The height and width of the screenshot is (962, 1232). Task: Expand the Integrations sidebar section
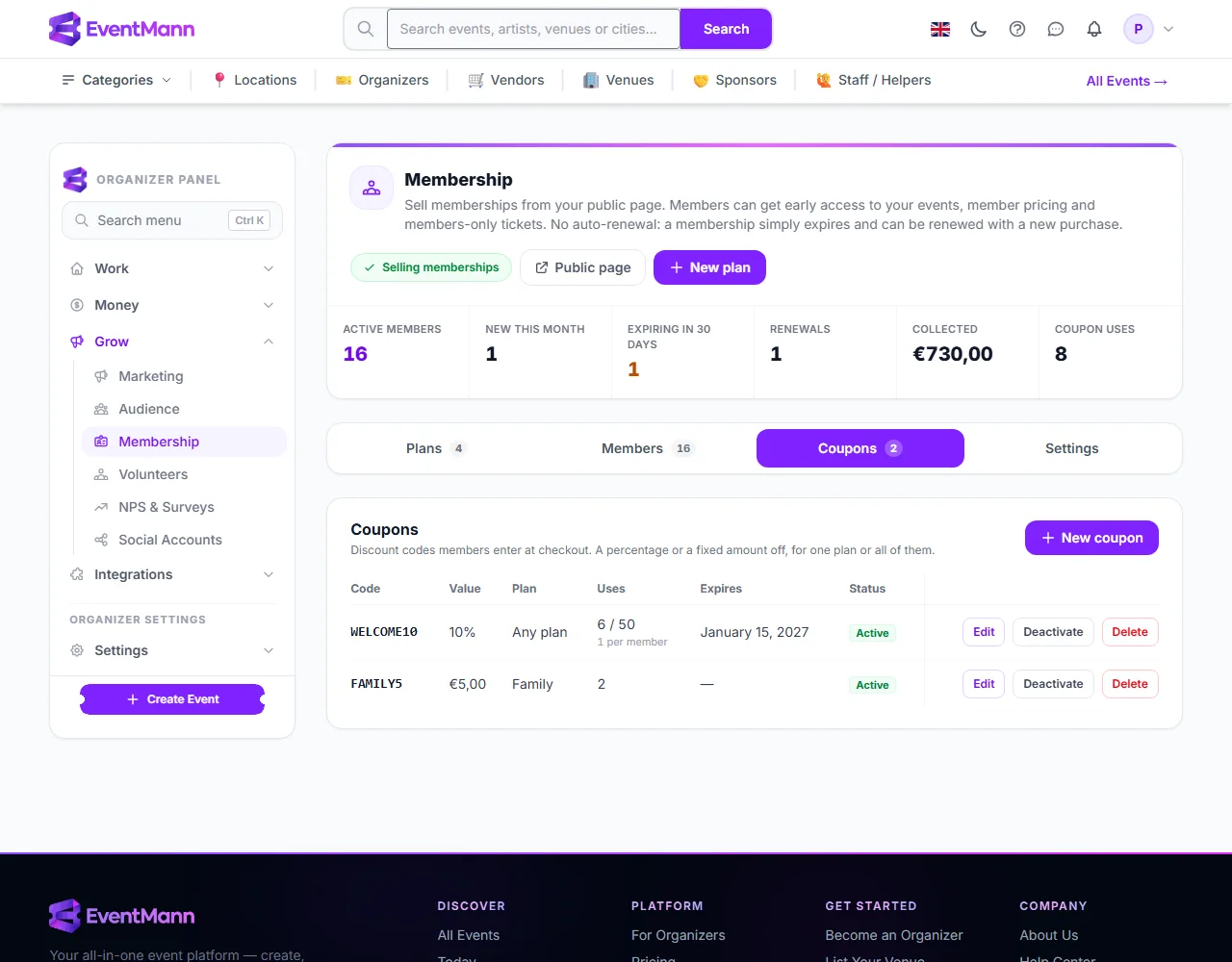[x=172, y=574]
